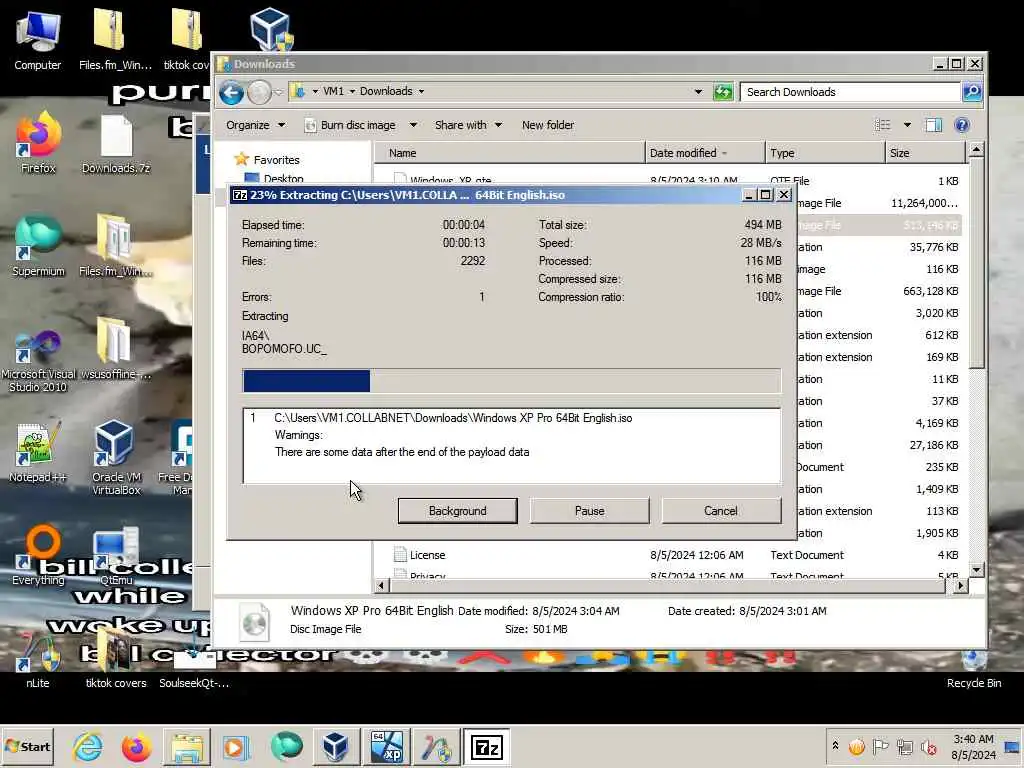Open the Downloads breadcrumb dropdown arrow
This screenshot has height=768, width=1024.
tap(421, 91)
